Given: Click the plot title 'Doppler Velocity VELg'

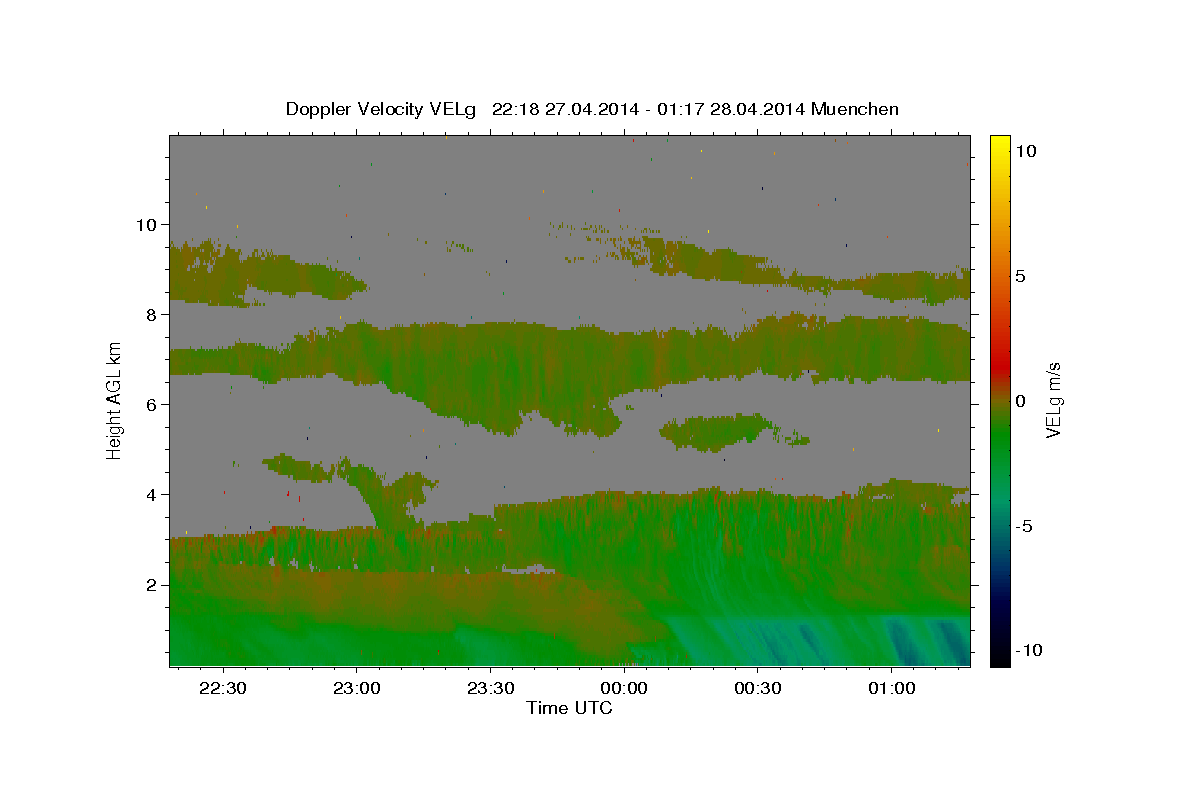Looking at the screenshot, I should tap(380, 109).
